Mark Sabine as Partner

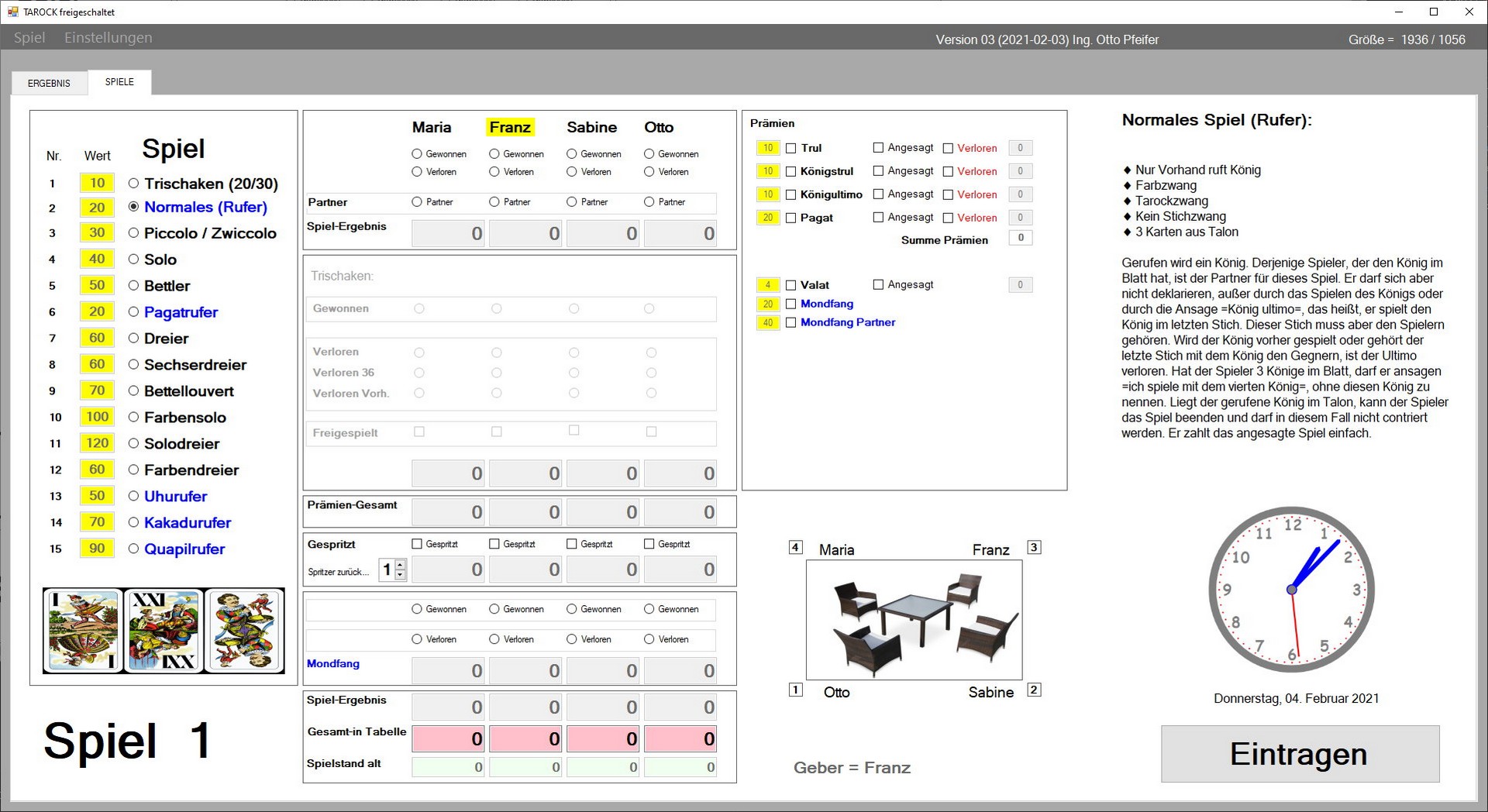click(x=572, y=202)
